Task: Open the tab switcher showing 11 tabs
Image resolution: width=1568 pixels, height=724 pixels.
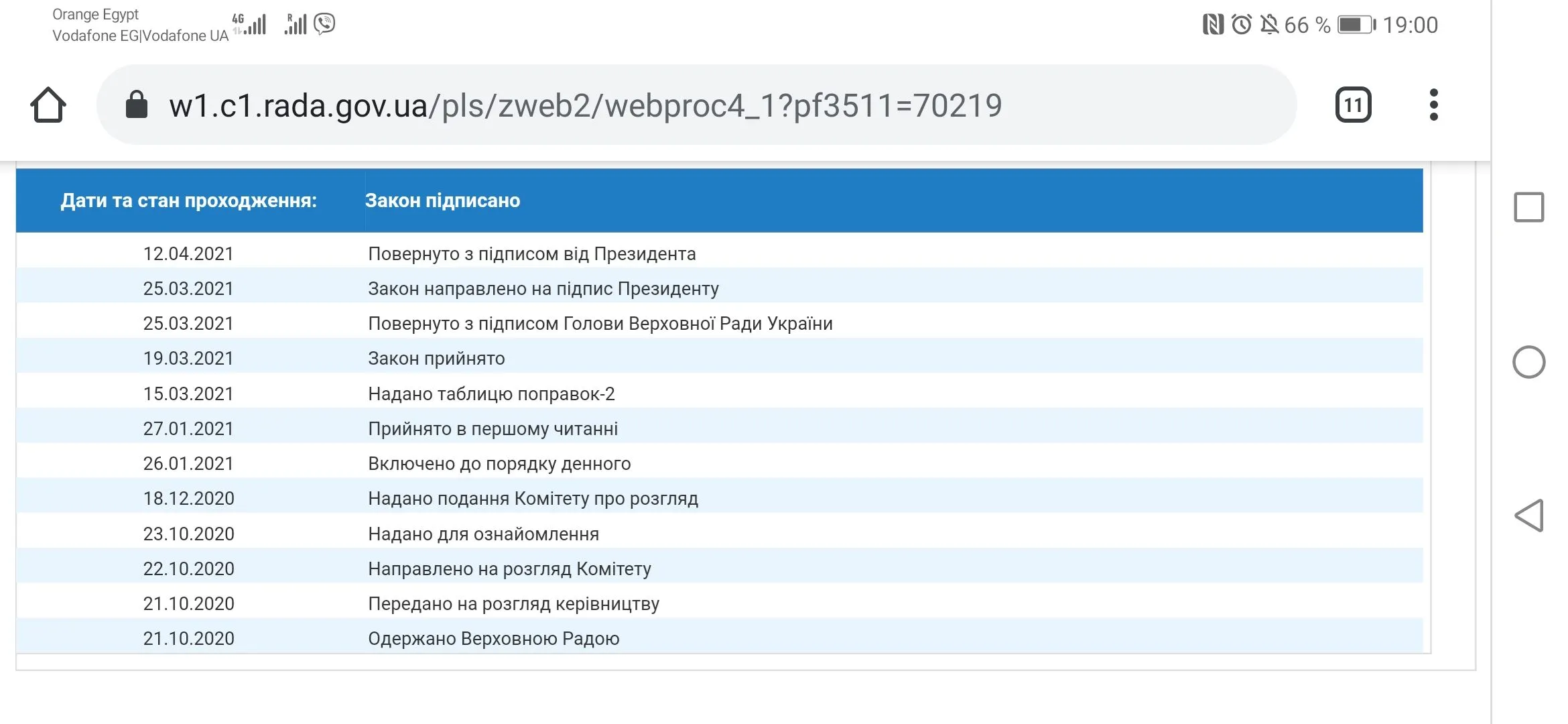Action: pyautogui.click(x=1353, y=105)
